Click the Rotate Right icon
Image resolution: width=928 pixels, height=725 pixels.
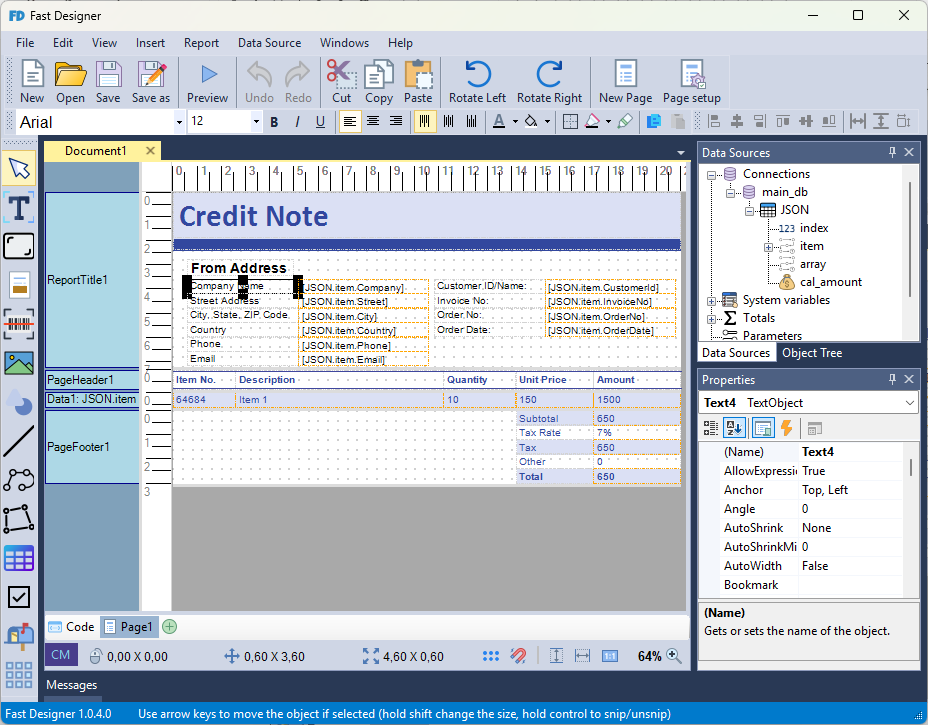549,82
